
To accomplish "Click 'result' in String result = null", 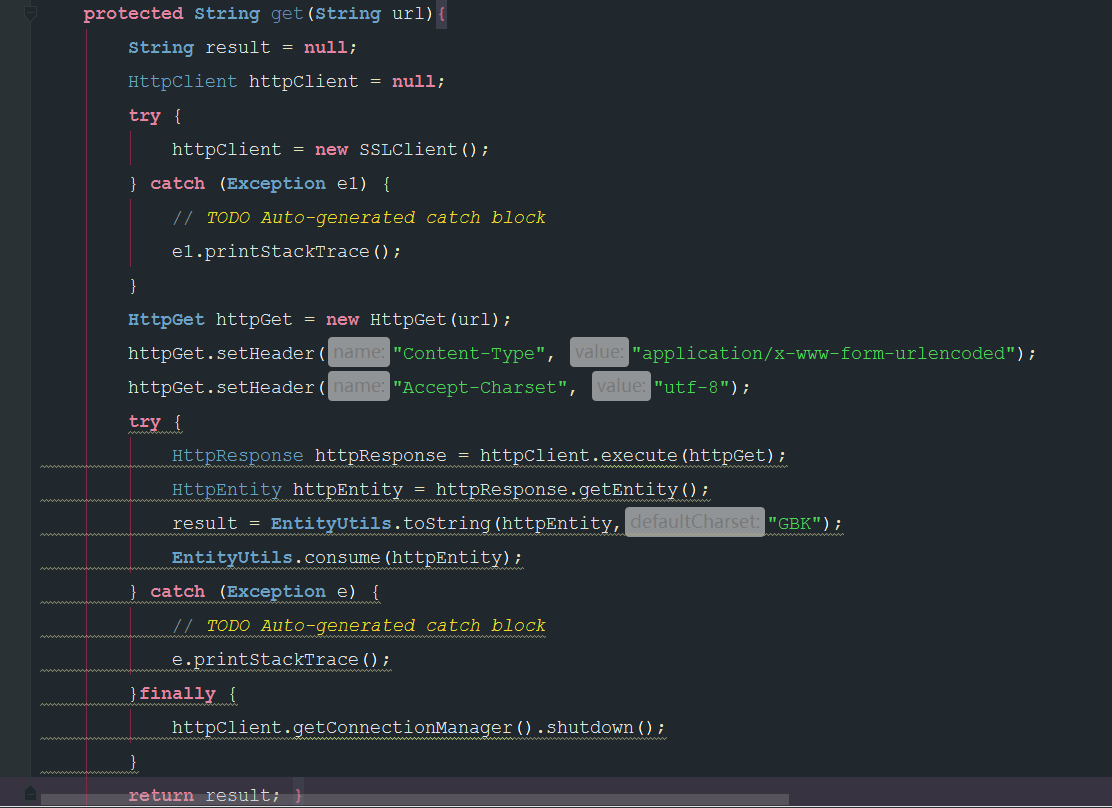I will tap(238, 48).
